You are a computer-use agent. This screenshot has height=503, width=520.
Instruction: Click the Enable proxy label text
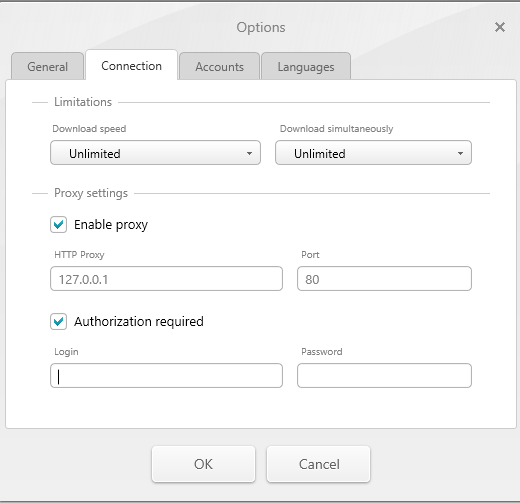(111, 225)
